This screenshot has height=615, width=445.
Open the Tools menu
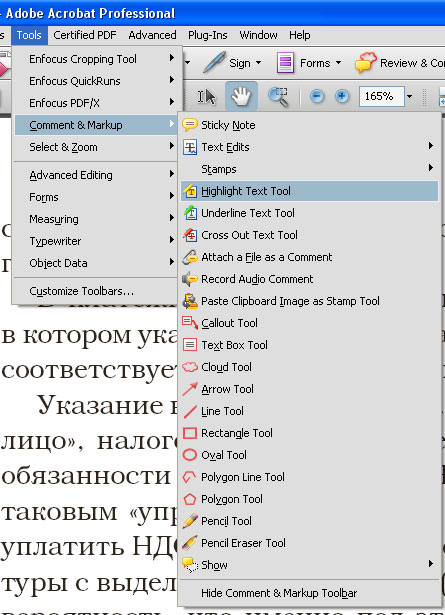click(29, 35)
